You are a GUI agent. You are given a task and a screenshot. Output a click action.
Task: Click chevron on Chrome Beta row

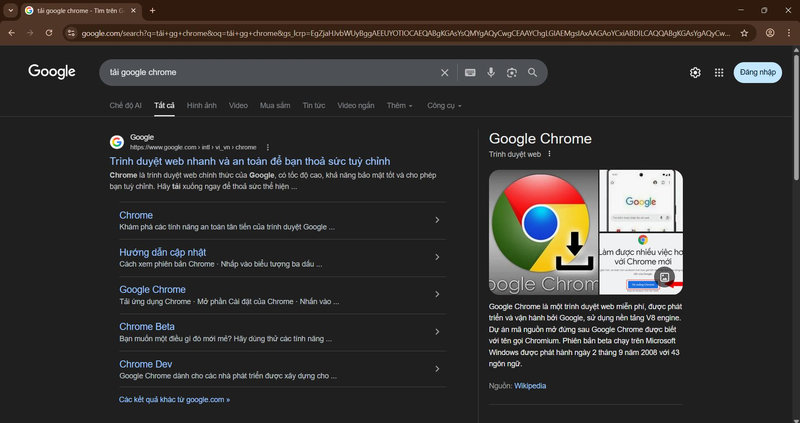pos(437,332)
